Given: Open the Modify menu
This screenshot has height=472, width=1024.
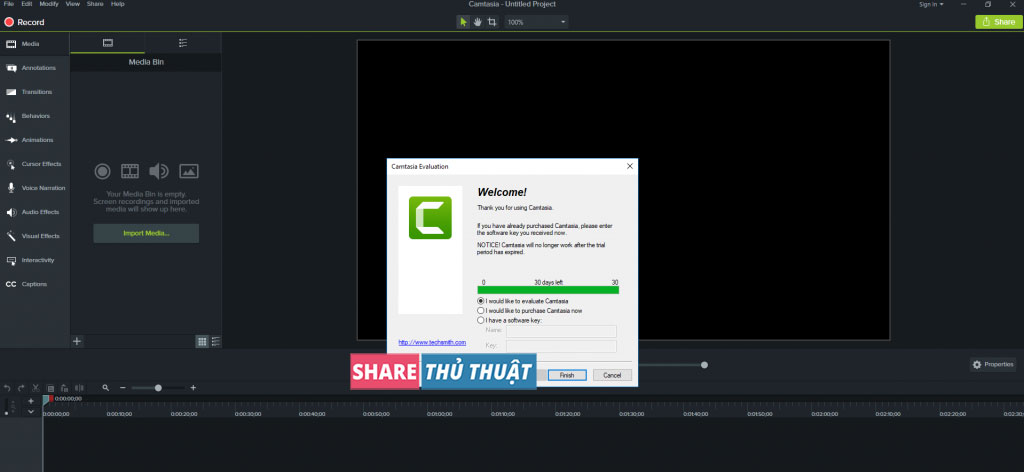Looking at the screenshot, I should pos(48,4).
